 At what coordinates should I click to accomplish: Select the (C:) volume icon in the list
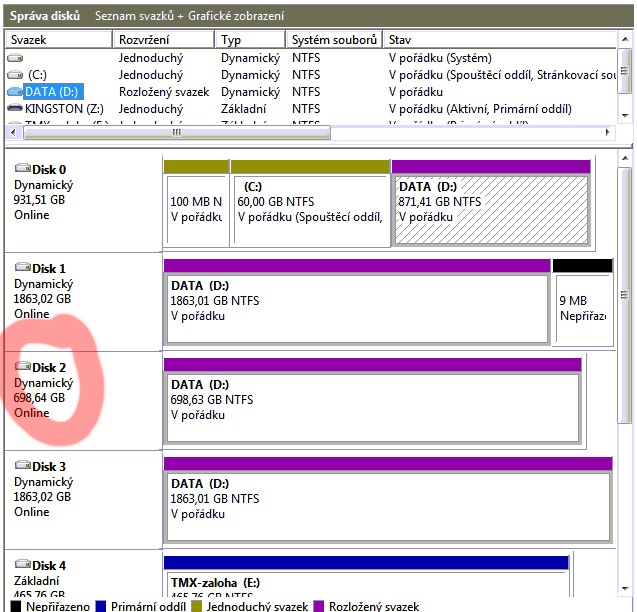pos(15,75)
